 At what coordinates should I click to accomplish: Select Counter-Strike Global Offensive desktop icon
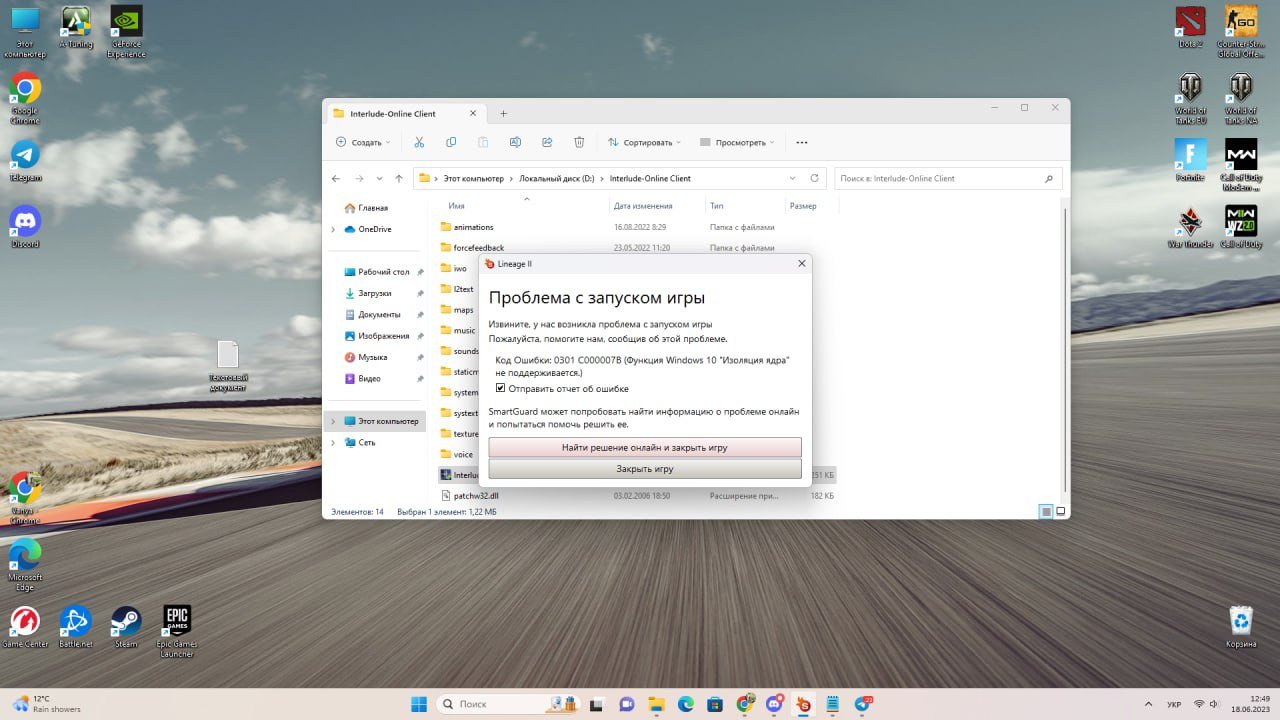(1240, 32)
